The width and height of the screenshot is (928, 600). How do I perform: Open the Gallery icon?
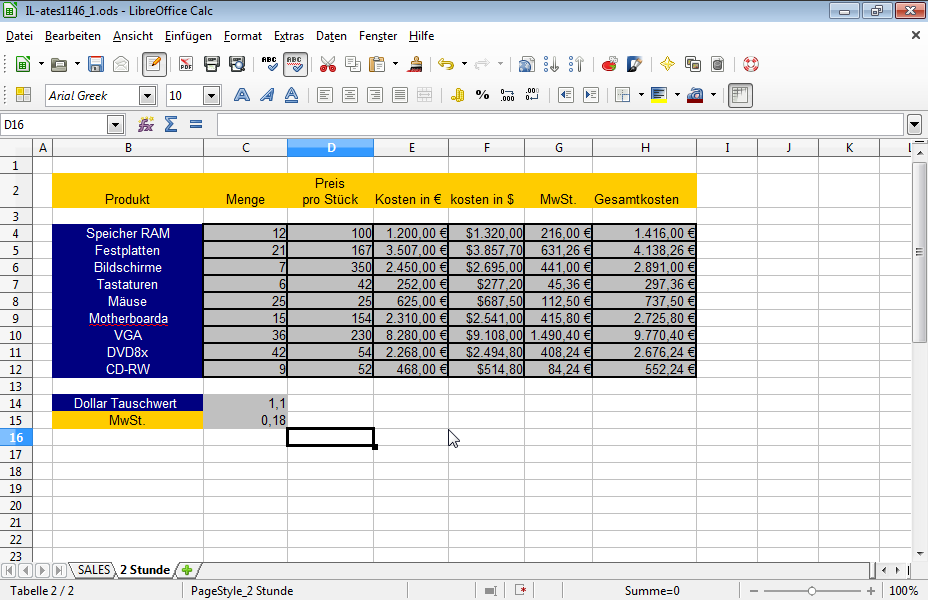692,64
